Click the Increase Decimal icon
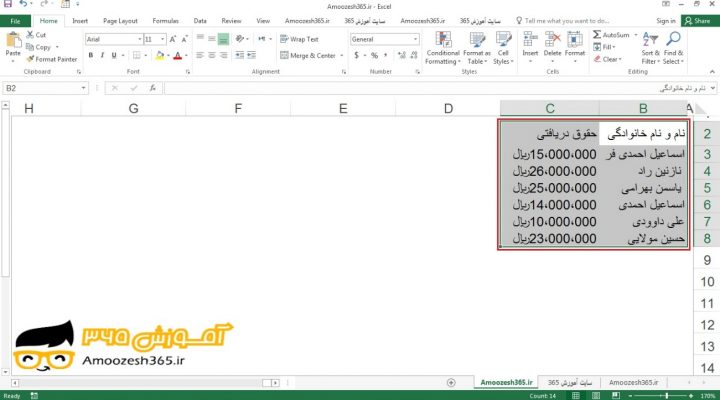Viewport: 720px width, 400px height. pyautogui.click(x=402, y=56)
